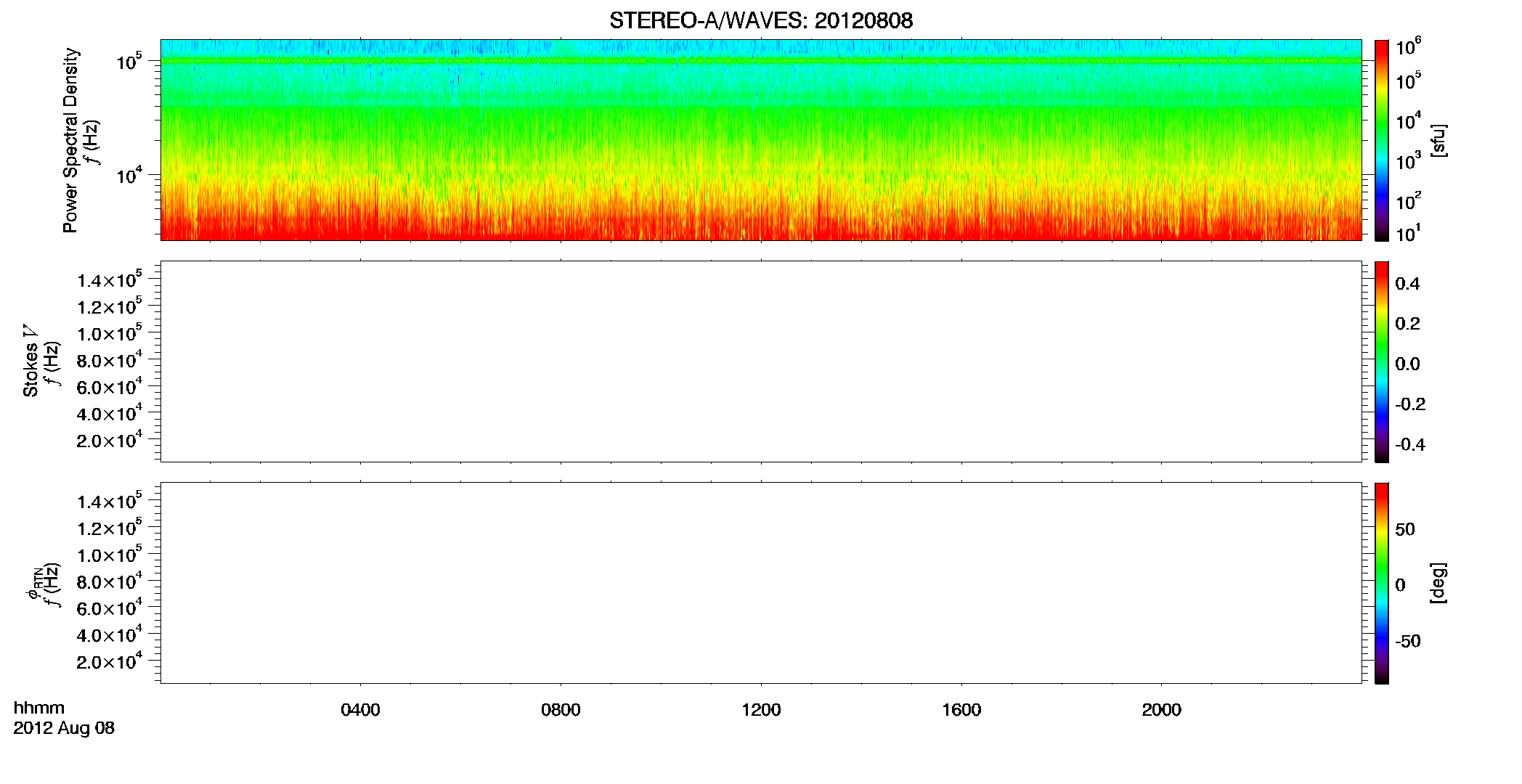The height and width of the screenshot is (784, 1522).
Task: Click the 10^1 tick on sfu colorbar
Action: 1408,234
